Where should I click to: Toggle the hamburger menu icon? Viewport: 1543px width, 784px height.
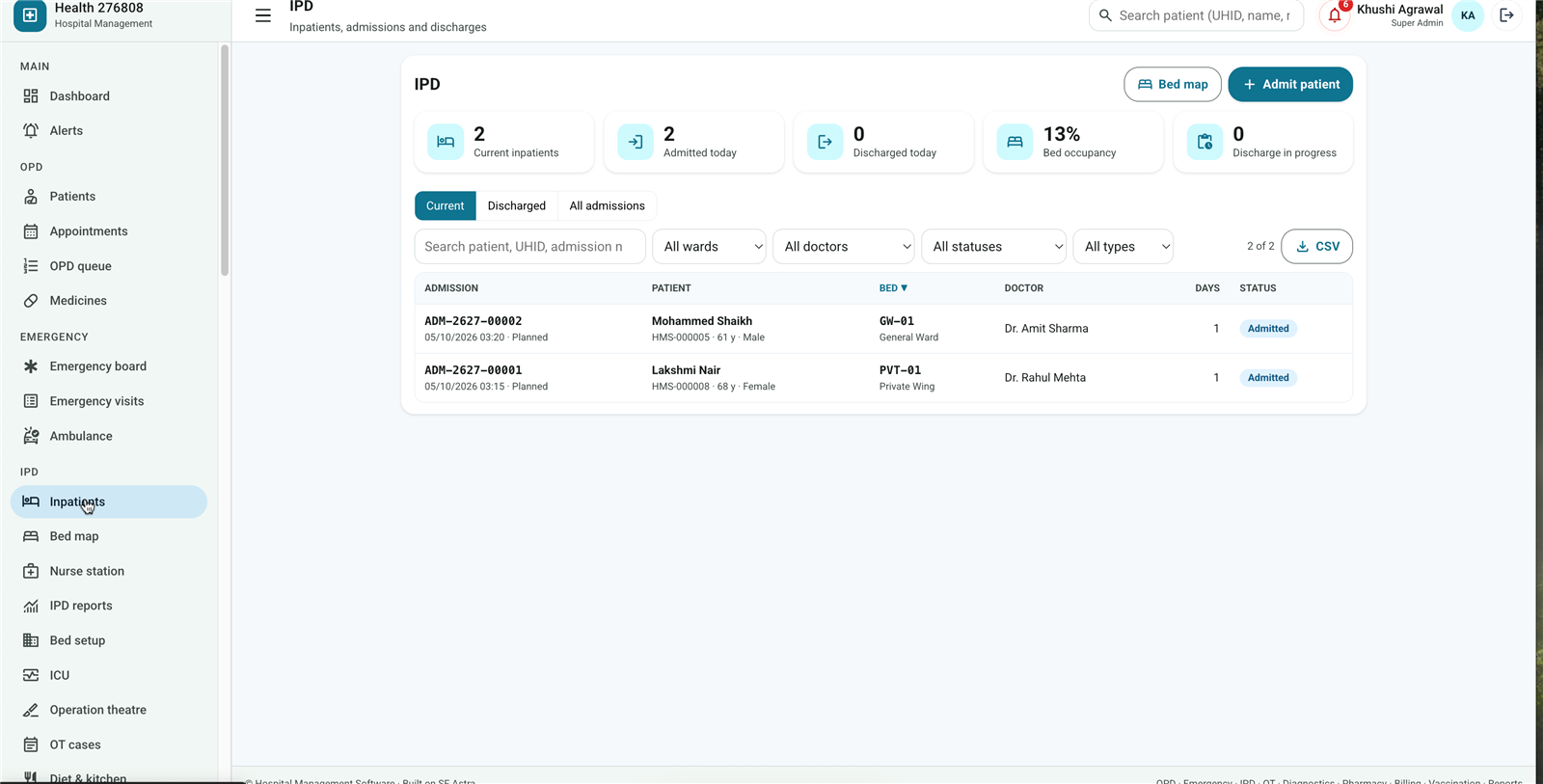tap(262, 15)
